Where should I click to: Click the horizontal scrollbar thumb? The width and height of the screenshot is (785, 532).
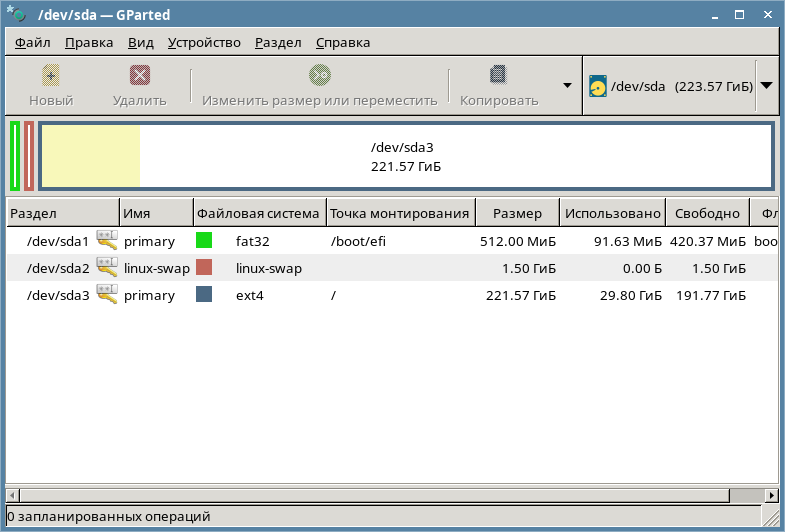(374, 495)
